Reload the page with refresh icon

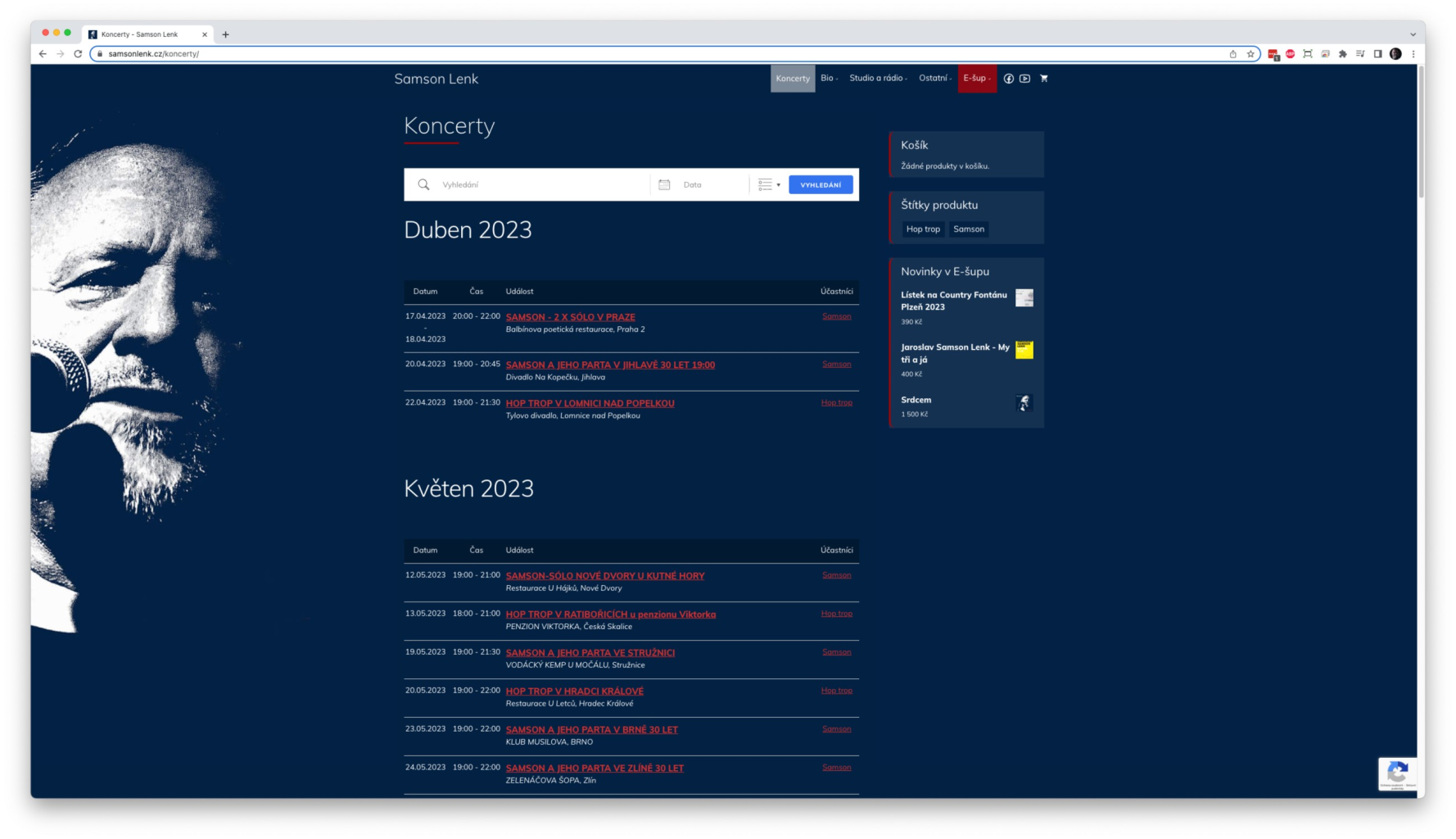[78, 54]
